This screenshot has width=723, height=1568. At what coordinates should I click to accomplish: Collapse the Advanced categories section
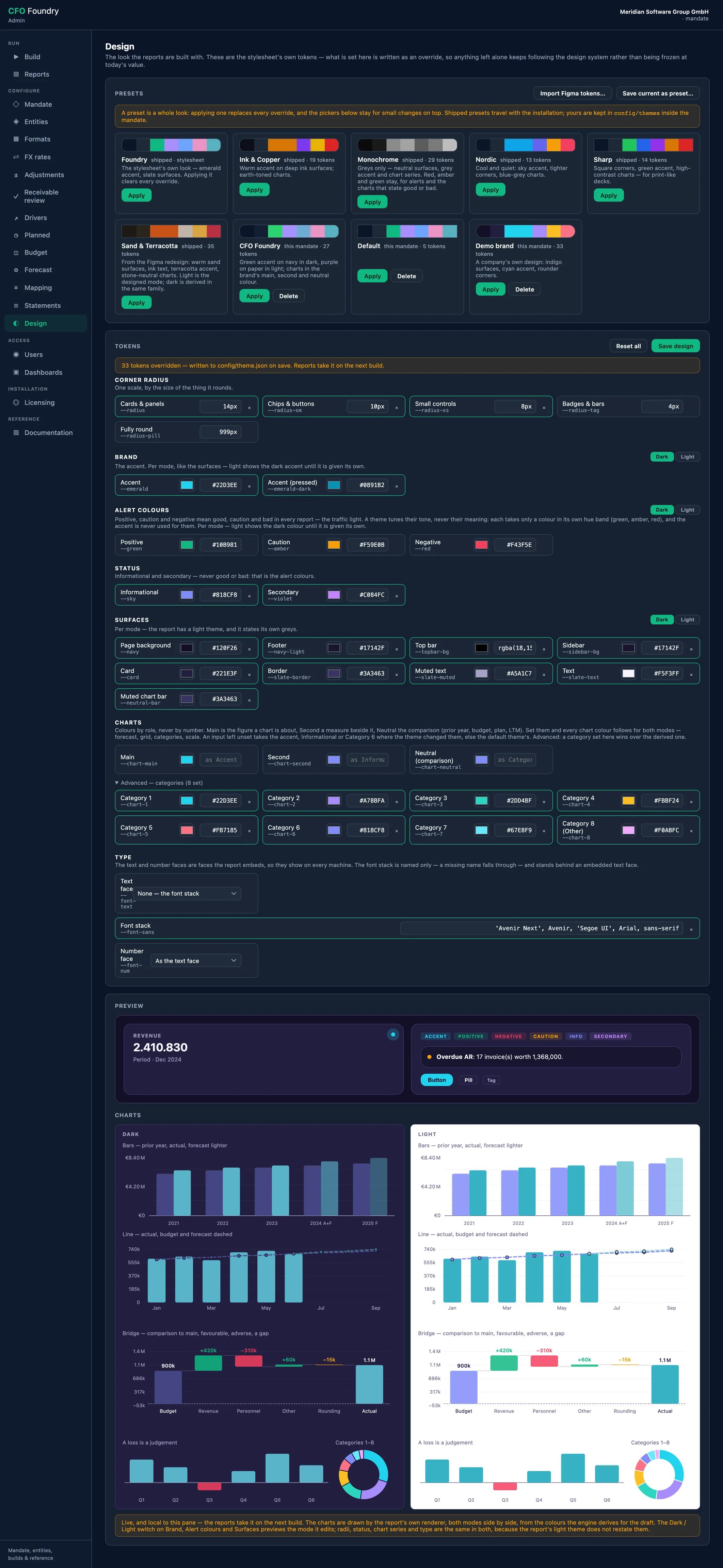coord(159,783)
